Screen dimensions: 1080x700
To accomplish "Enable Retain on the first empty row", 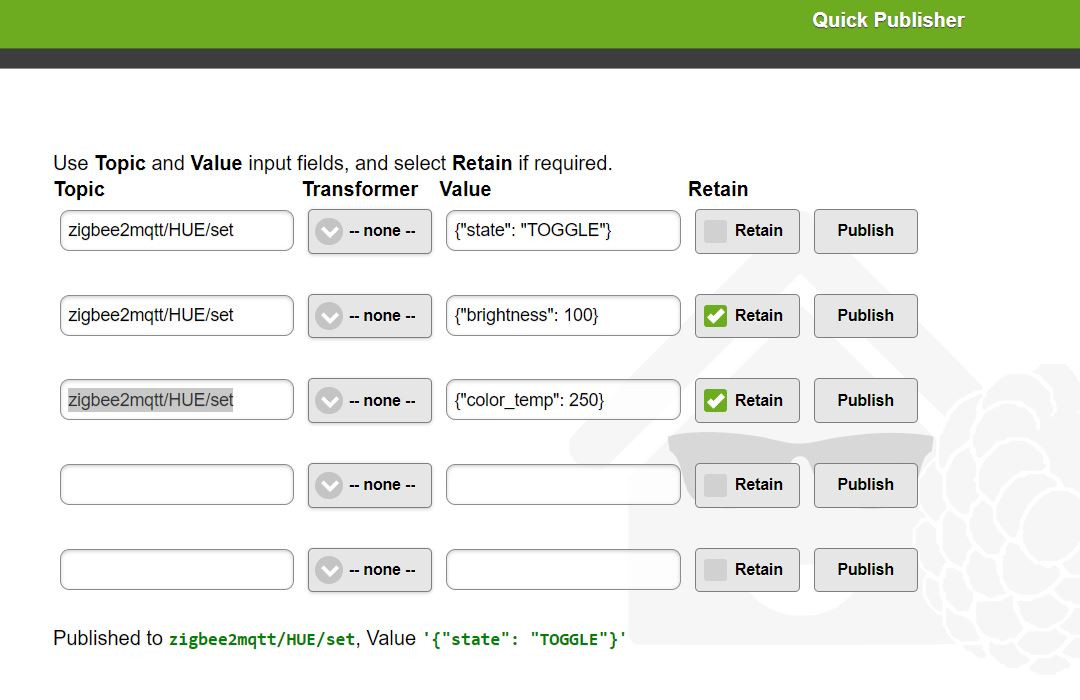I will [x=716, y=485].
